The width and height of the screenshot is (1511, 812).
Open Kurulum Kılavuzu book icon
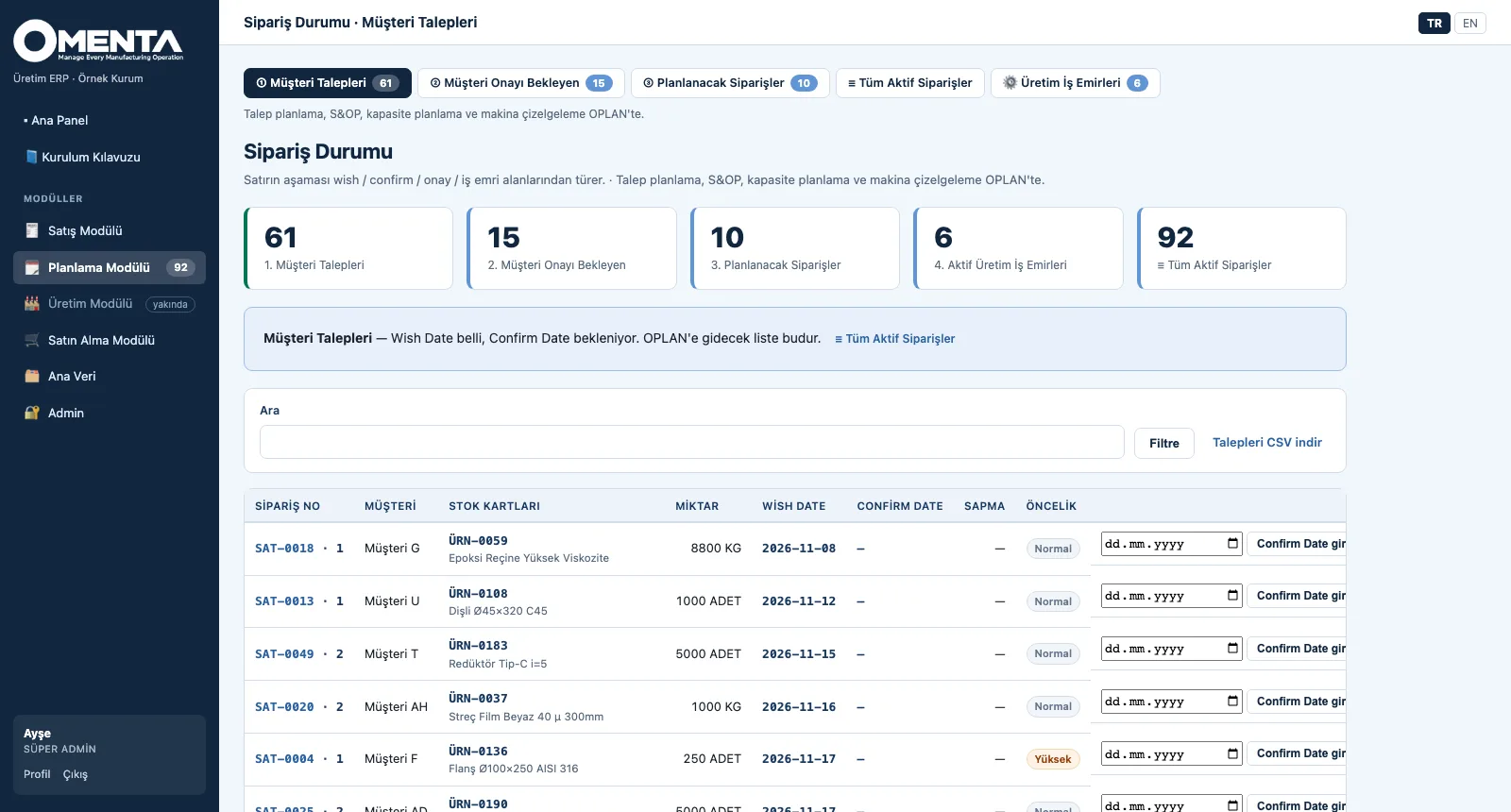click(x=31, y=157)
